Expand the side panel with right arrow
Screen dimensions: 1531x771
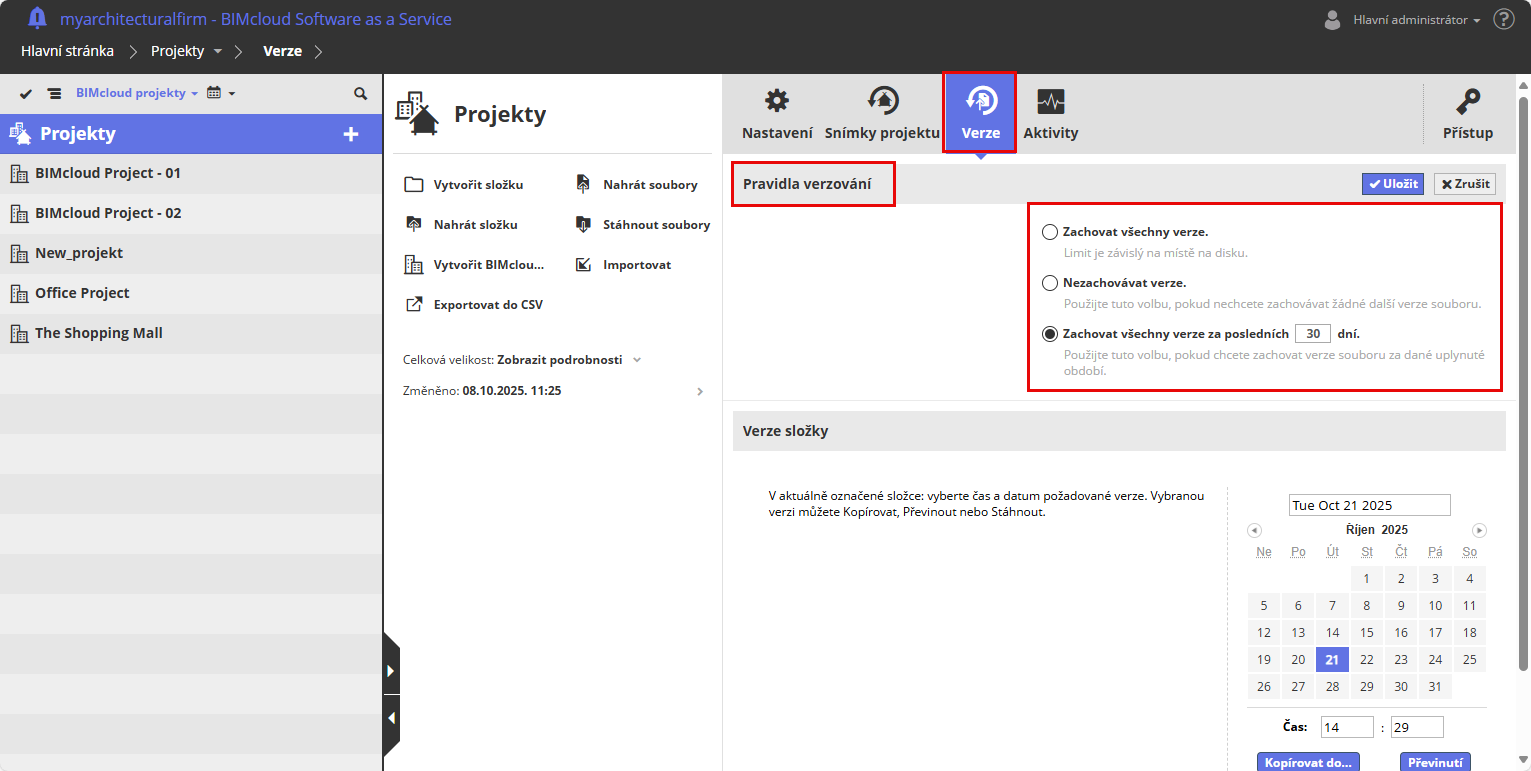(391, 671)
